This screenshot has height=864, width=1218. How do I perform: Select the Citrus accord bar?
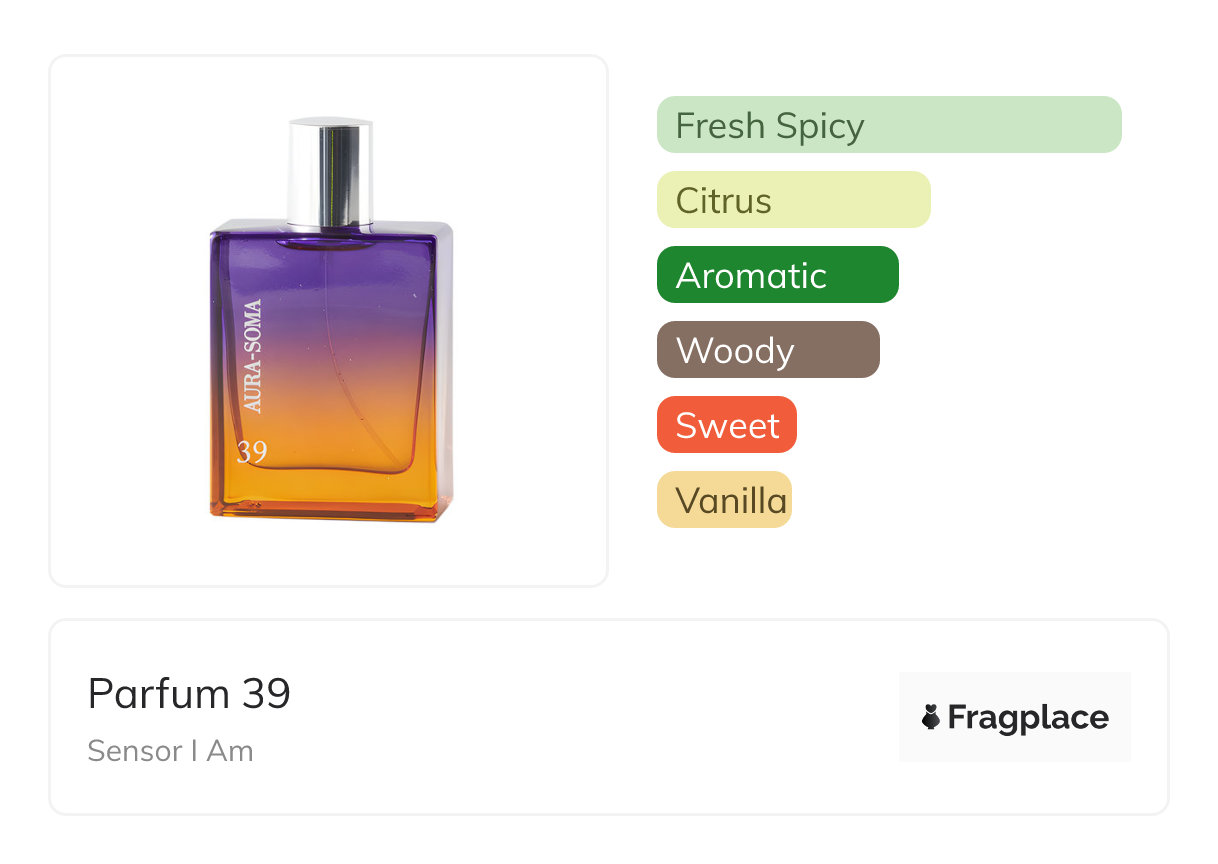[x=794, y=200]
